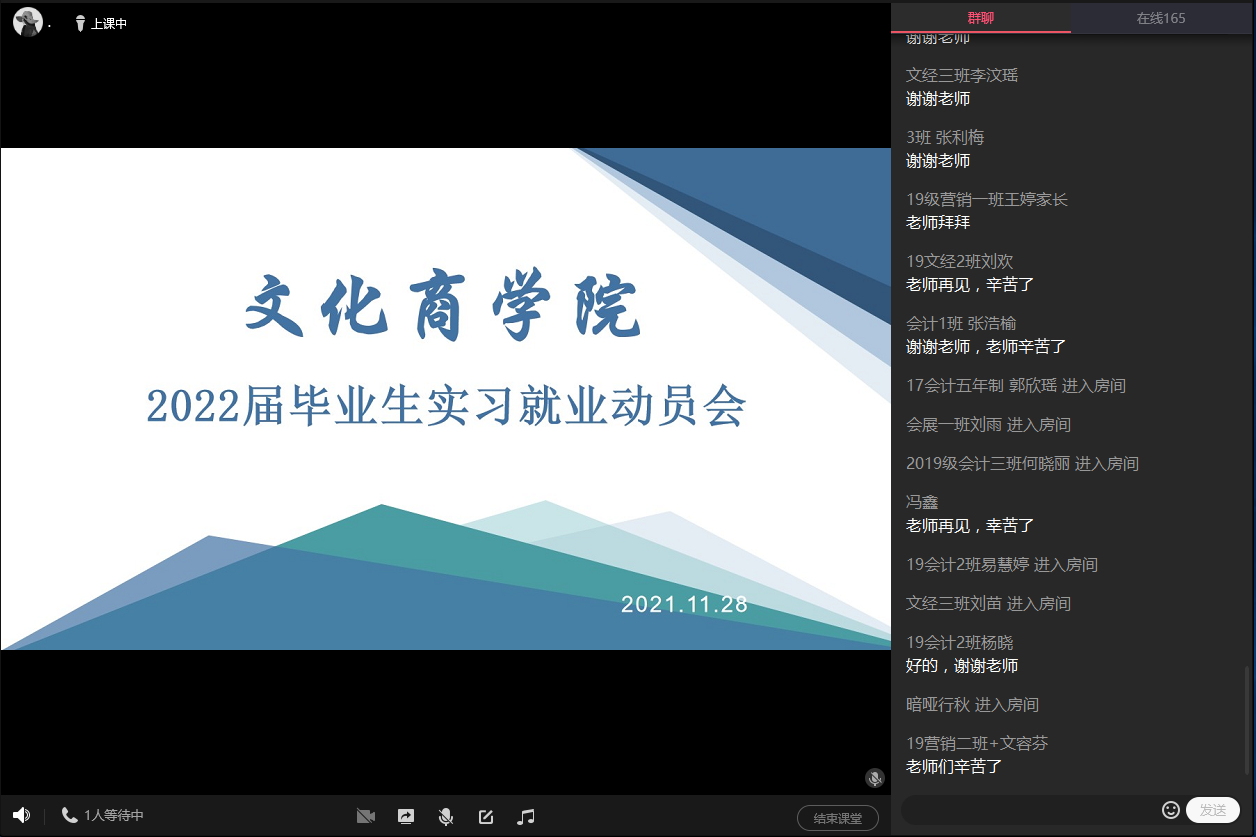This screenshot has width=1256, height=837.
Task: Open the waiting callers phone icon
Action: click(x=69, y=815)
